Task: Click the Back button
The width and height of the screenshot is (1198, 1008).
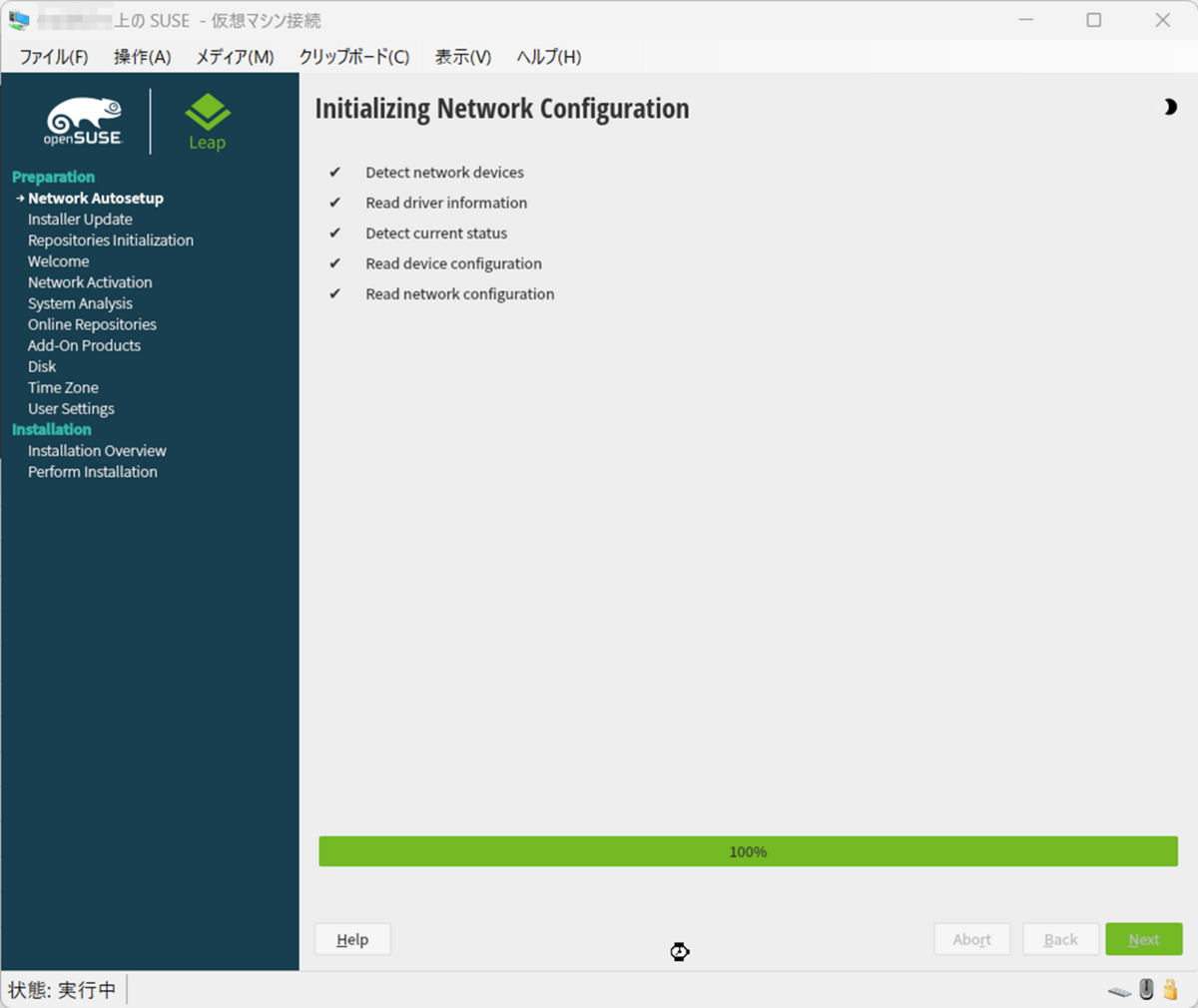Action: (1060, 939)
